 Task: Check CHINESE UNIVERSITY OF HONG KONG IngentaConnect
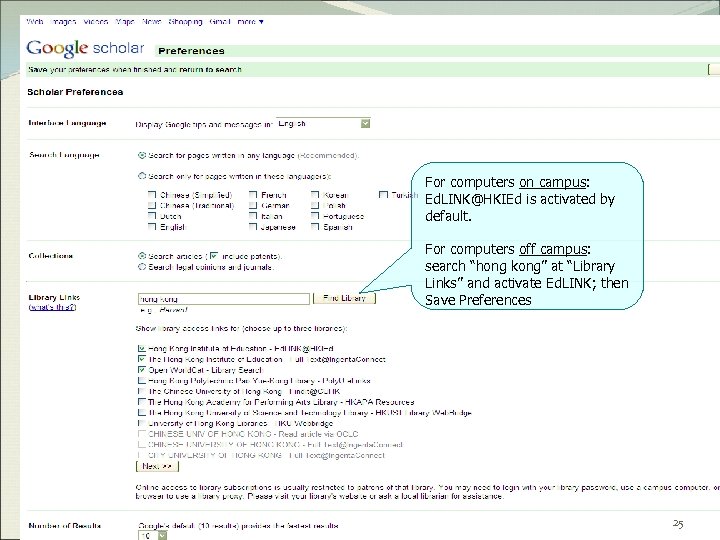(142, 444)
